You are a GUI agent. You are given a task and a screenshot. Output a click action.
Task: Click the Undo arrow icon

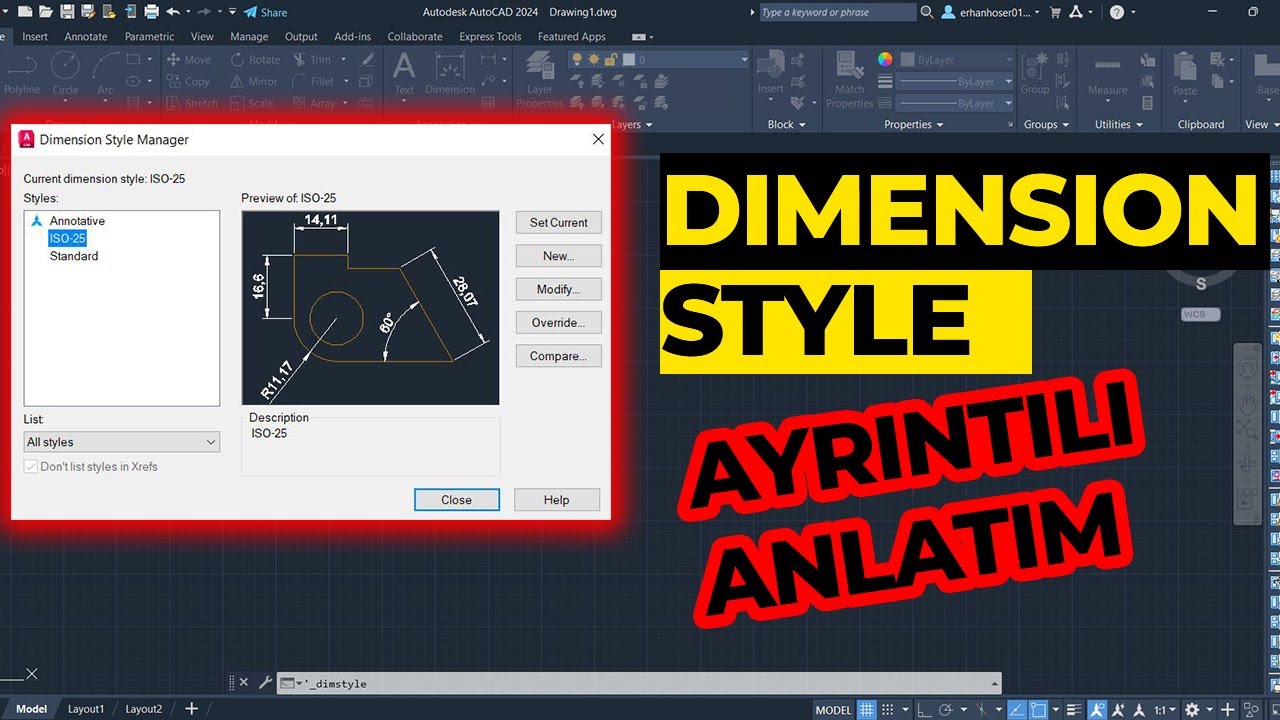(x=173, y=12)
